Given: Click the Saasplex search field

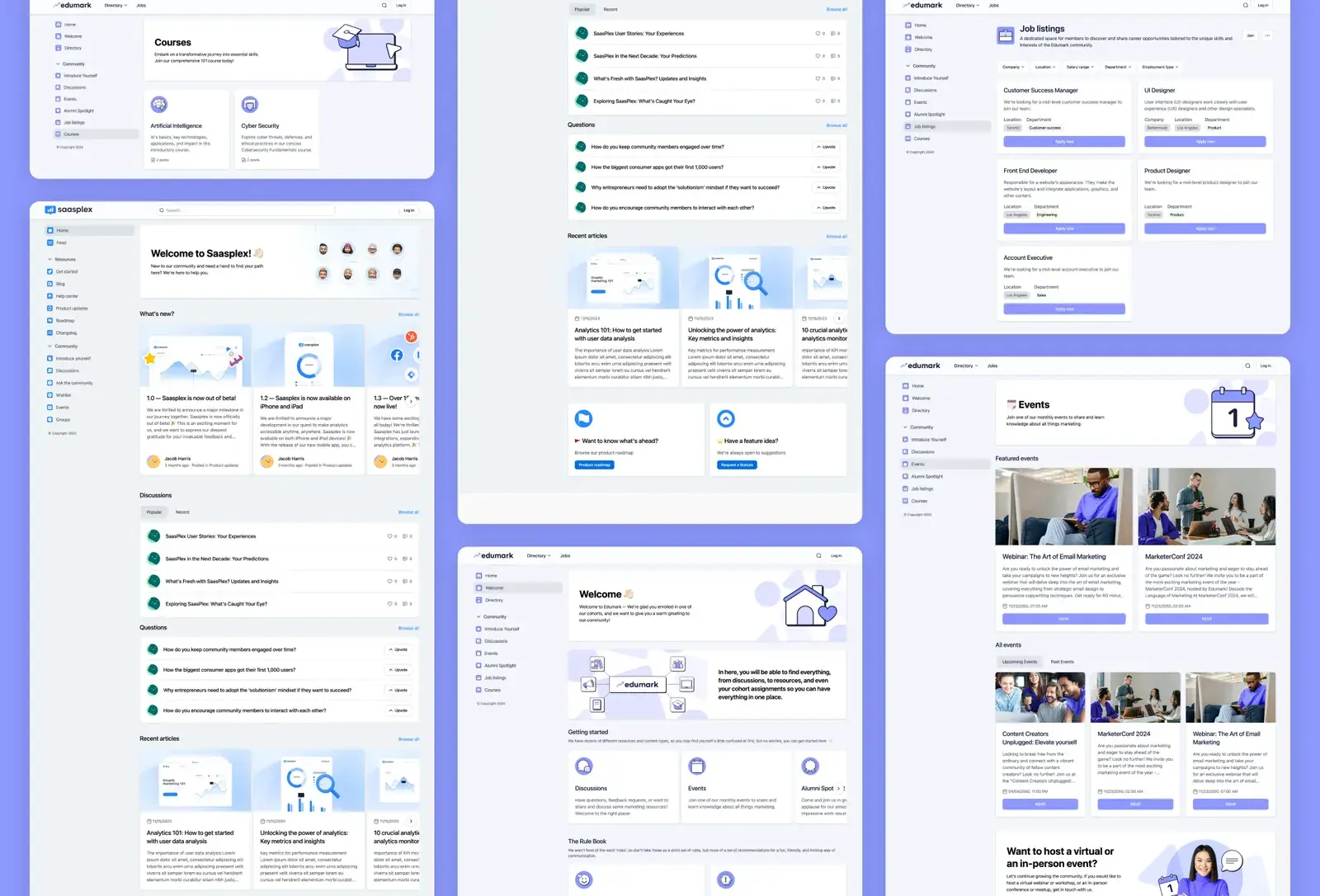Looking at the screenshot, I should point(245,210).
